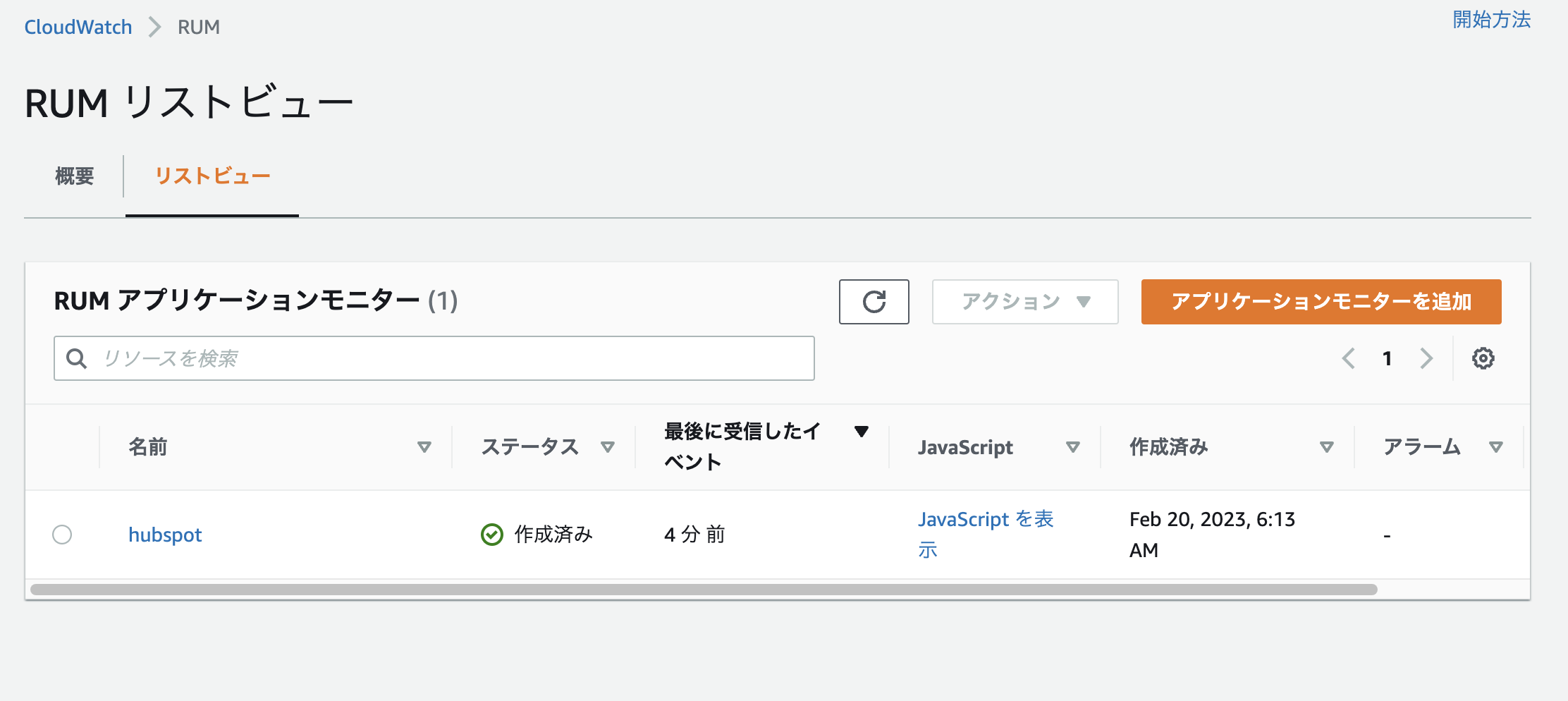Click JavaScript を表示 link
The image size is (1568, 701).
(986, 535)
